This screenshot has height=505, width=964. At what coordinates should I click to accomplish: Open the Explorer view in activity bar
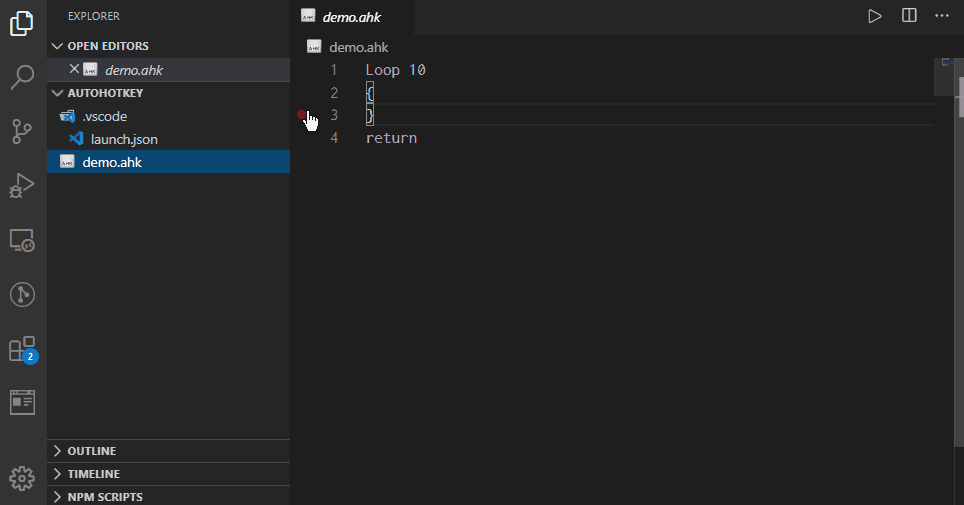pyautogui.click(x=23, y=24)
